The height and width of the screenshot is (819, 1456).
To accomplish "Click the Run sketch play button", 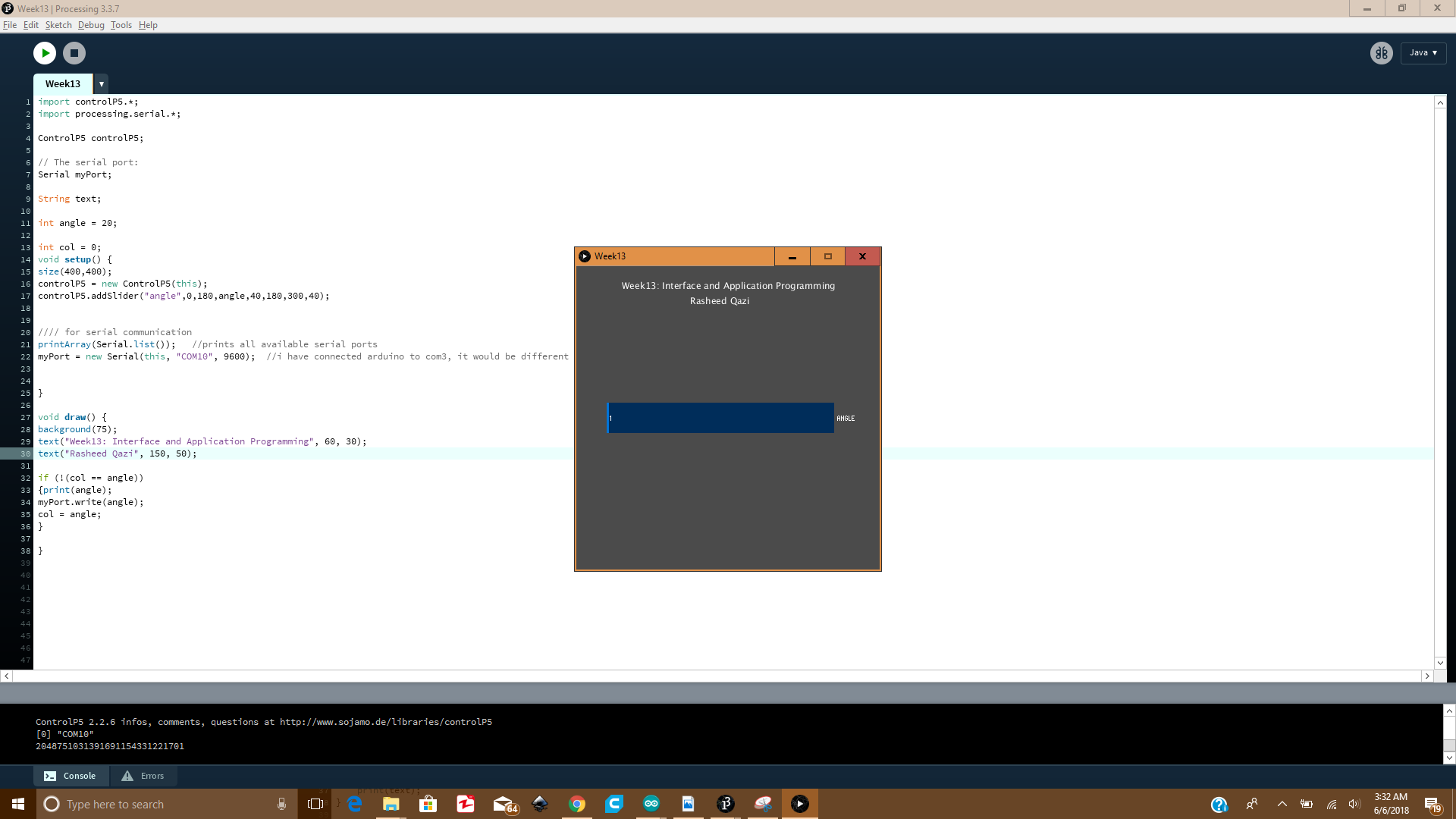I will (45, 53).
